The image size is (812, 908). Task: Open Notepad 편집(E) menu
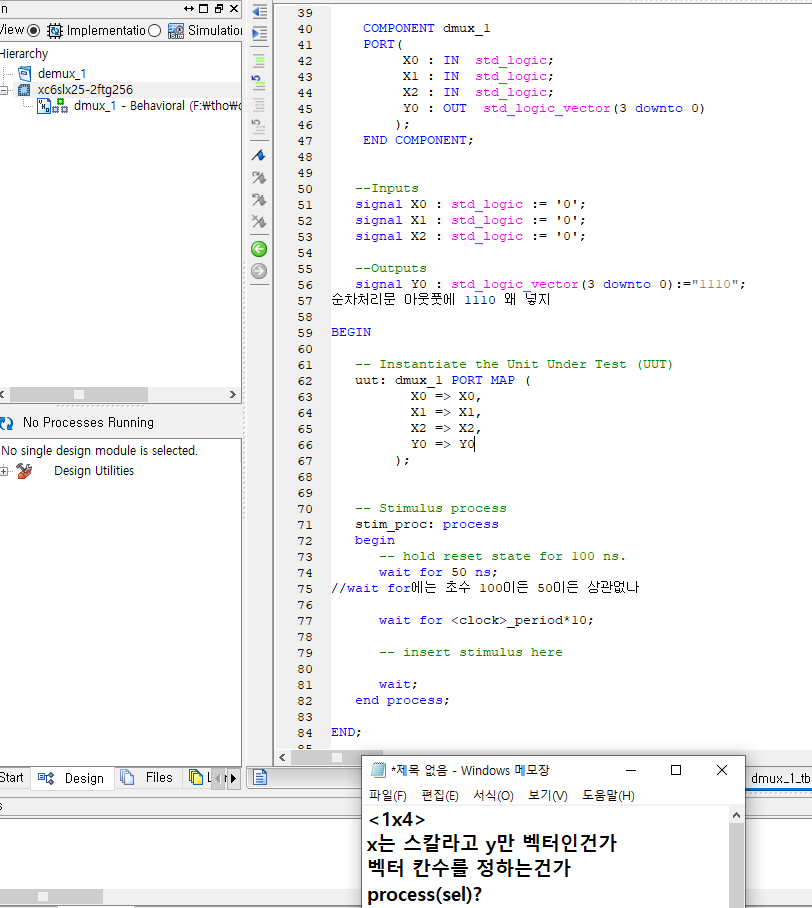[440, 796]
